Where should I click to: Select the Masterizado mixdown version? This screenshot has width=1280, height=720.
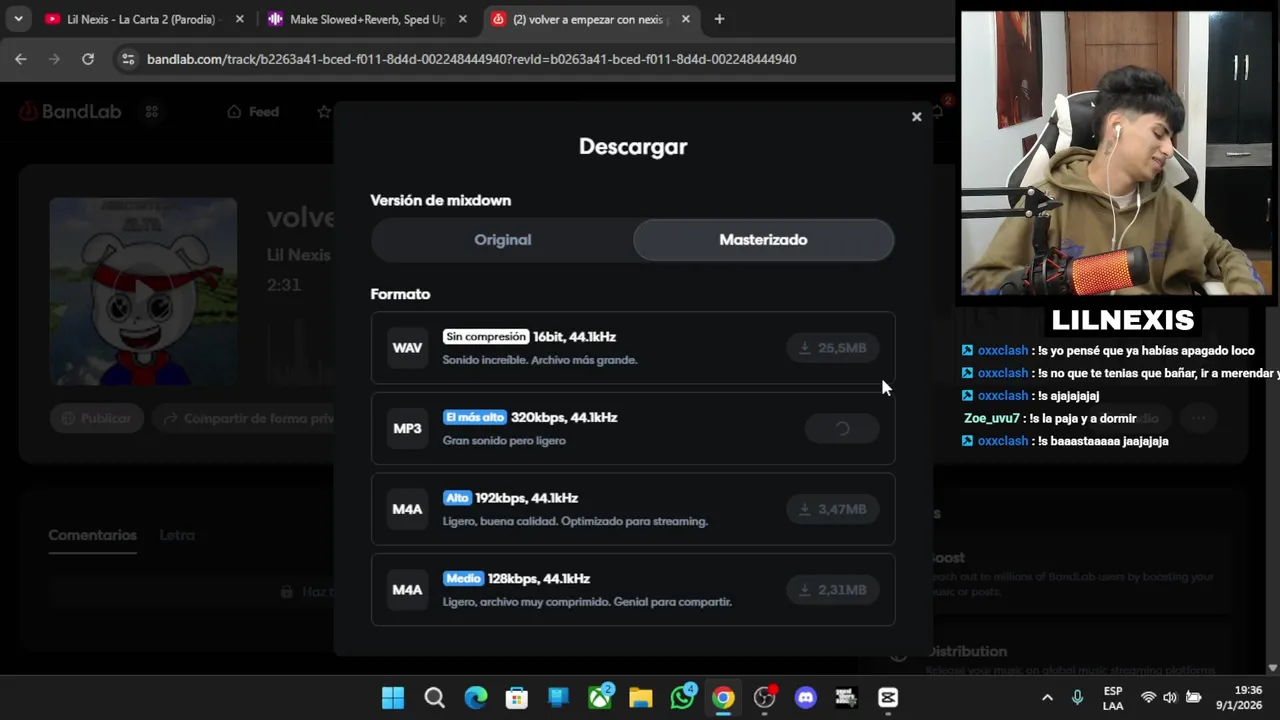(763, 240)
